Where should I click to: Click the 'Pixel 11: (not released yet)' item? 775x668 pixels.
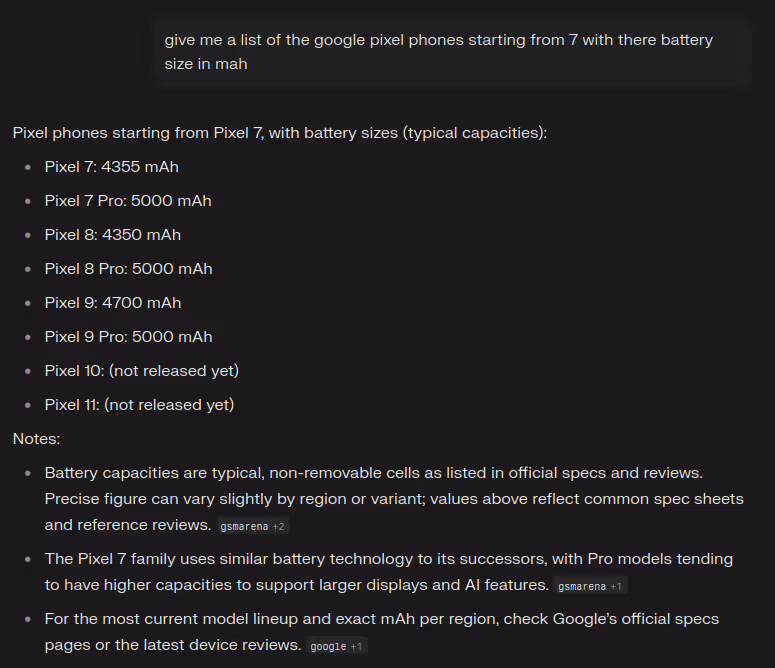click(x=139, y=405)
